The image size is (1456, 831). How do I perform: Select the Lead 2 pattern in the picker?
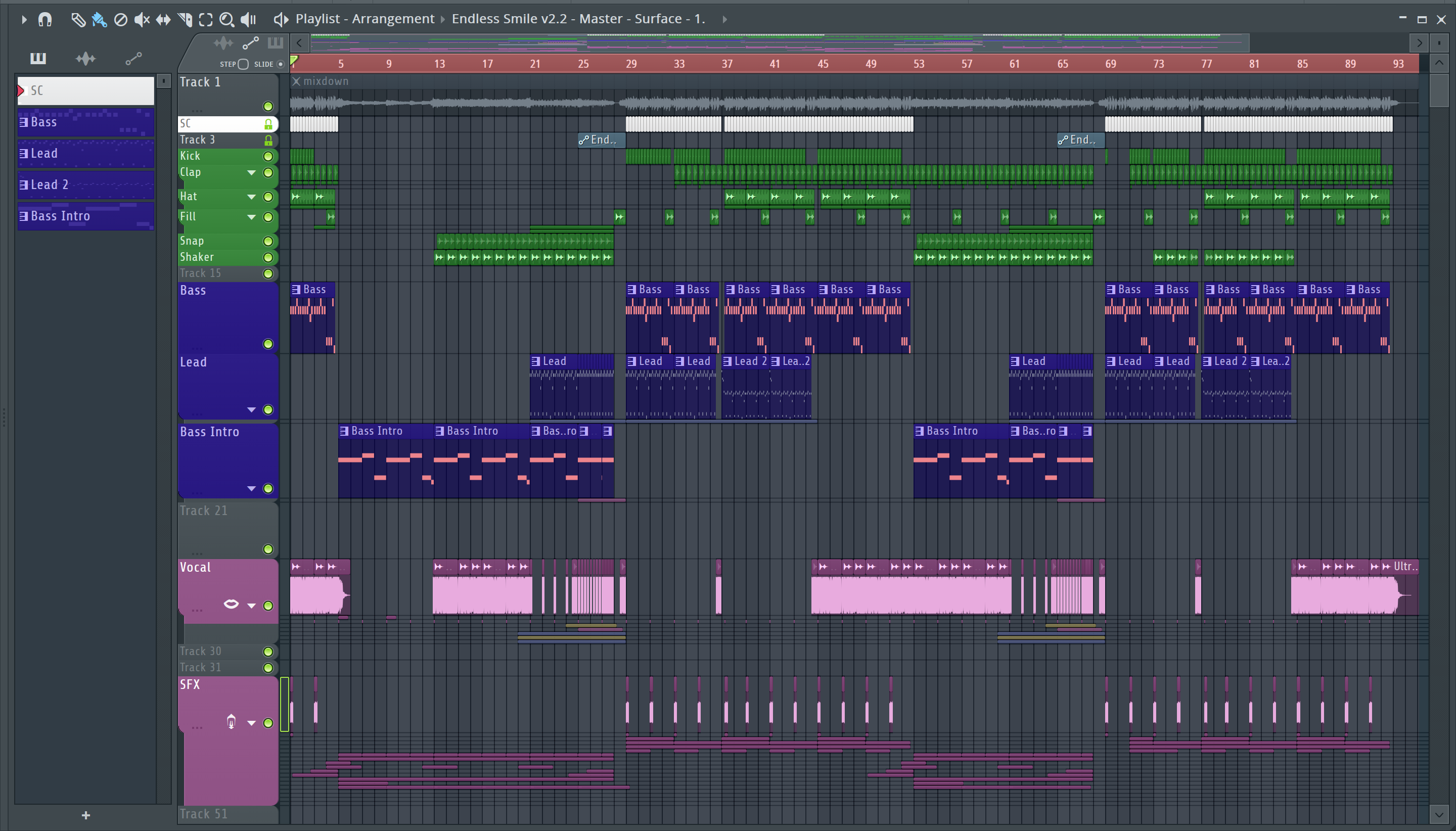85,185
